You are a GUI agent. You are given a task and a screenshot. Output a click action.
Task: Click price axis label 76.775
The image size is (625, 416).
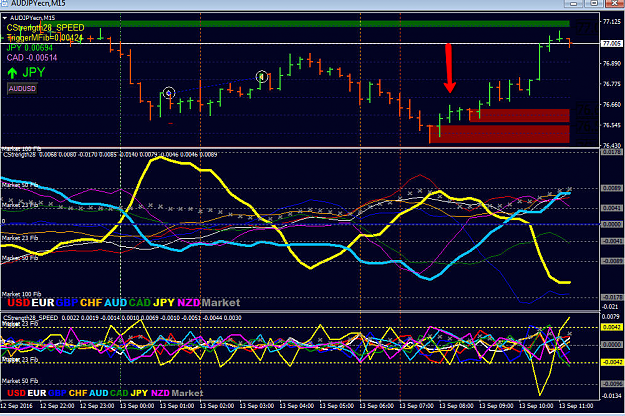pyautogui.click(x=612, y=84)
